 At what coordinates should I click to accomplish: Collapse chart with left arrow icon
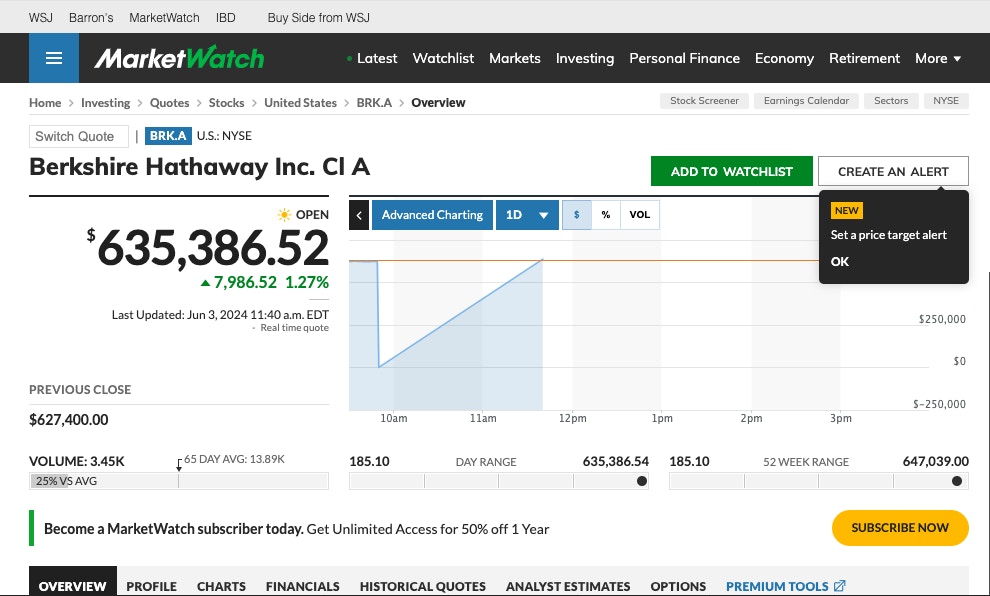359,215
